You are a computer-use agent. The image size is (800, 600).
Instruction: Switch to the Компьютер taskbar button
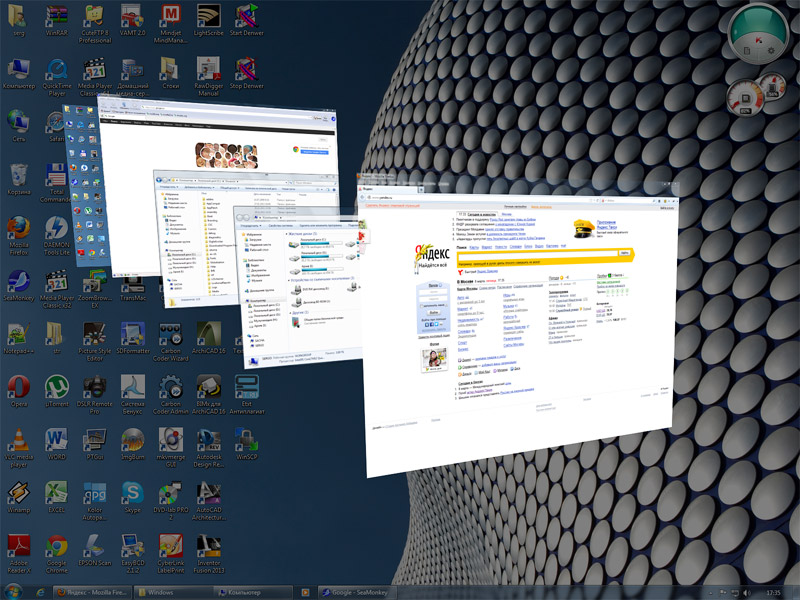point(254,592)
